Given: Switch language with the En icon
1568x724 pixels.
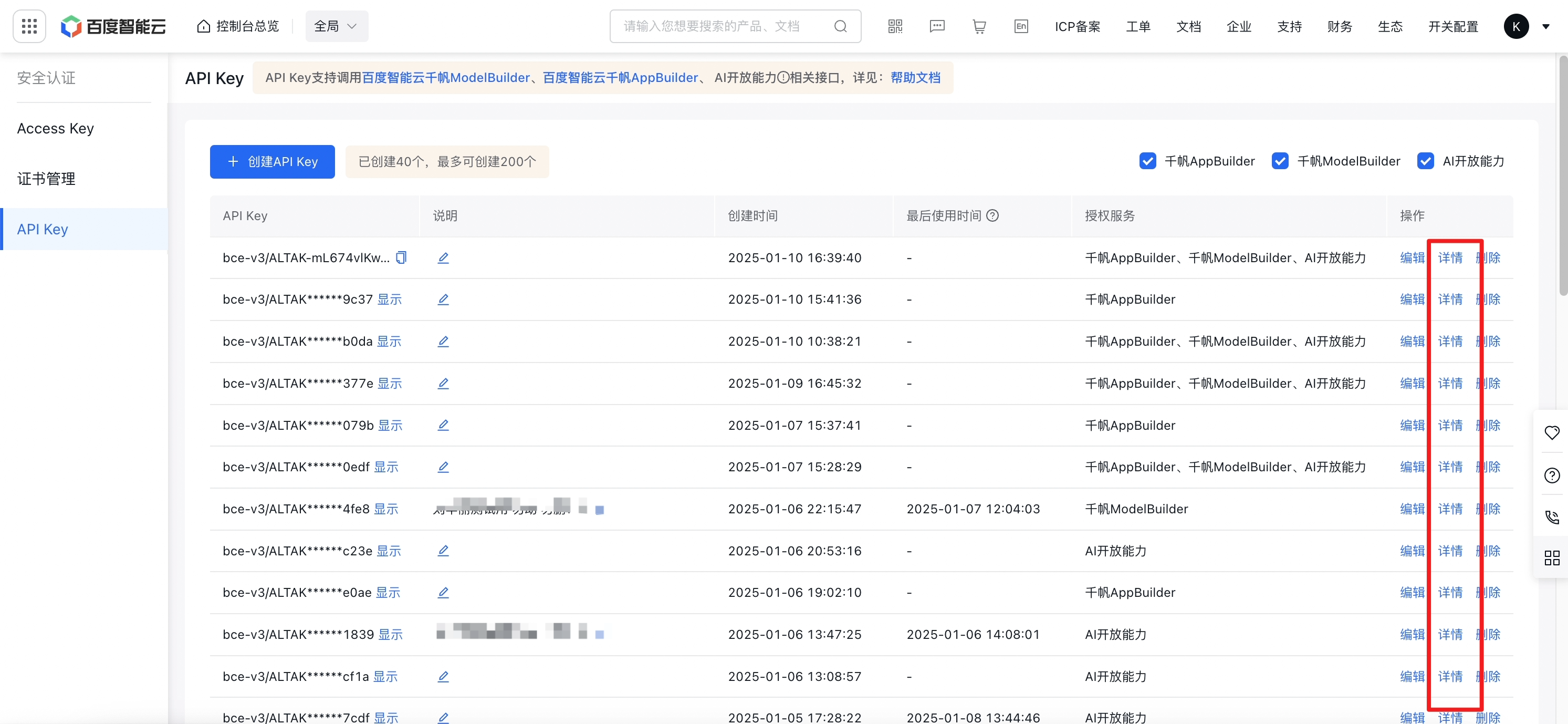Looking at the screenshot, I should [x=1021, y=26].
